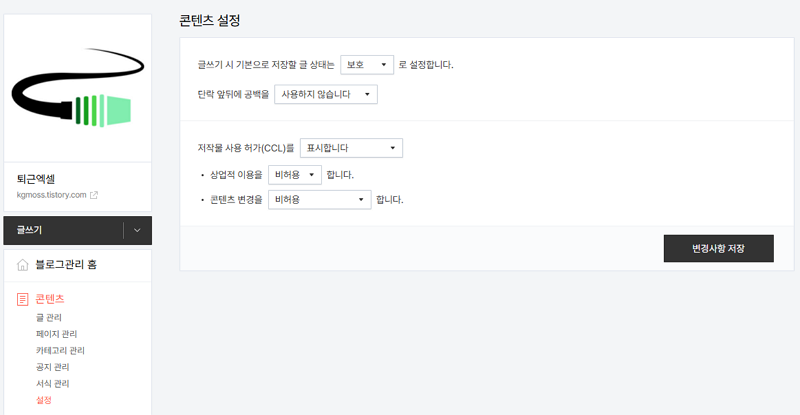Open external link icon next to kgmoss.tistory.com
Viewport: 800px width, 415px height.
click(94, 195)
